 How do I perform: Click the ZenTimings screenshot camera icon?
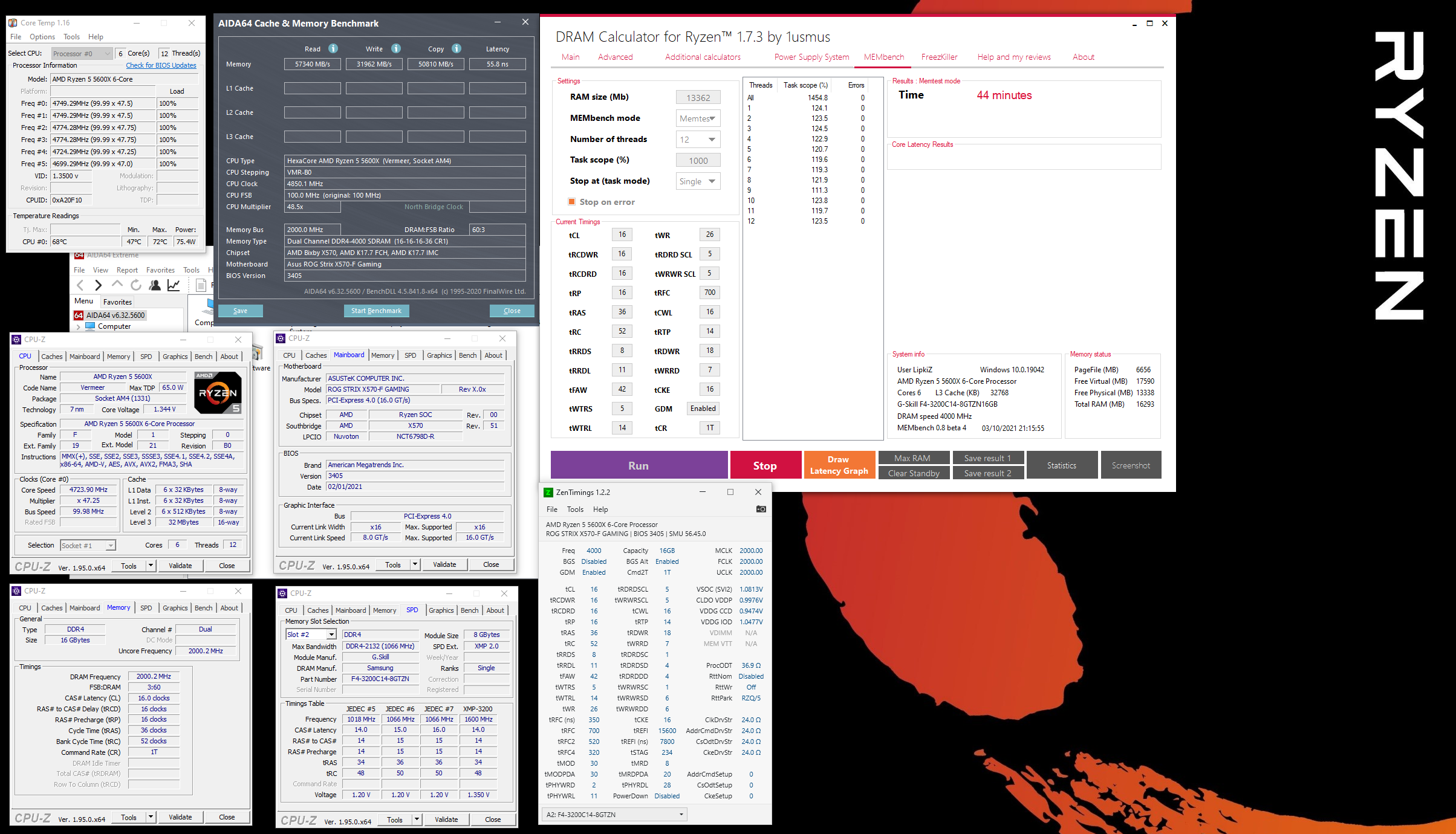click(x=761, y=509)
